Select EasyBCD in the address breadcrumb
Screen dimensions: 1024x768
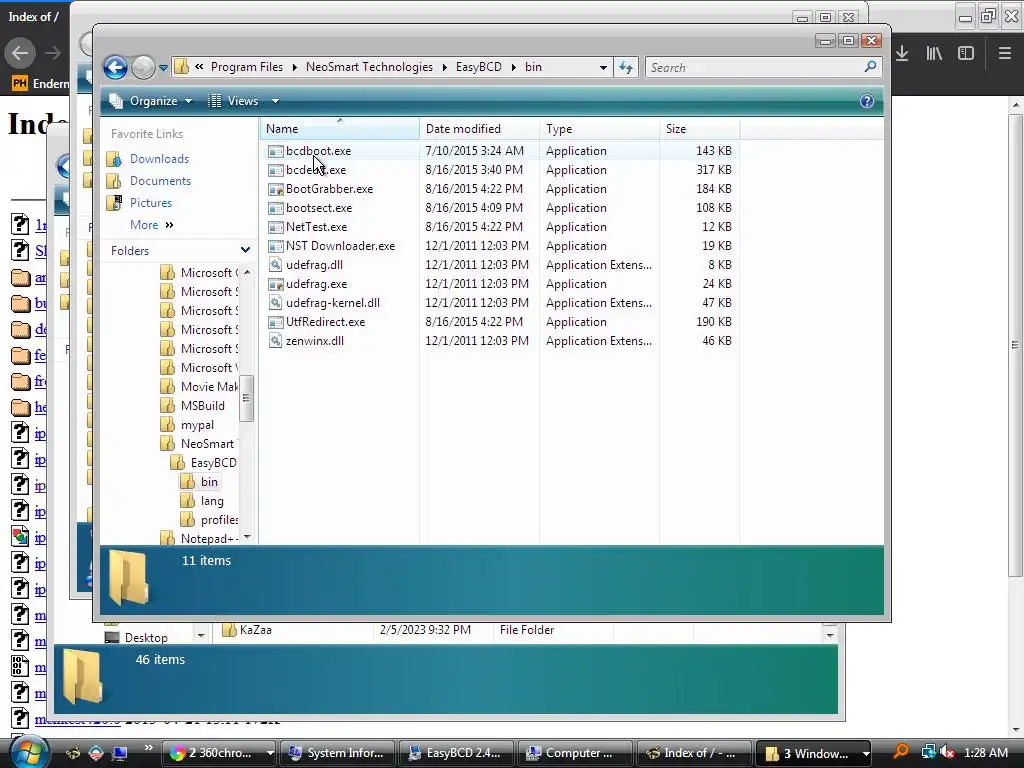tap(479, 67)
